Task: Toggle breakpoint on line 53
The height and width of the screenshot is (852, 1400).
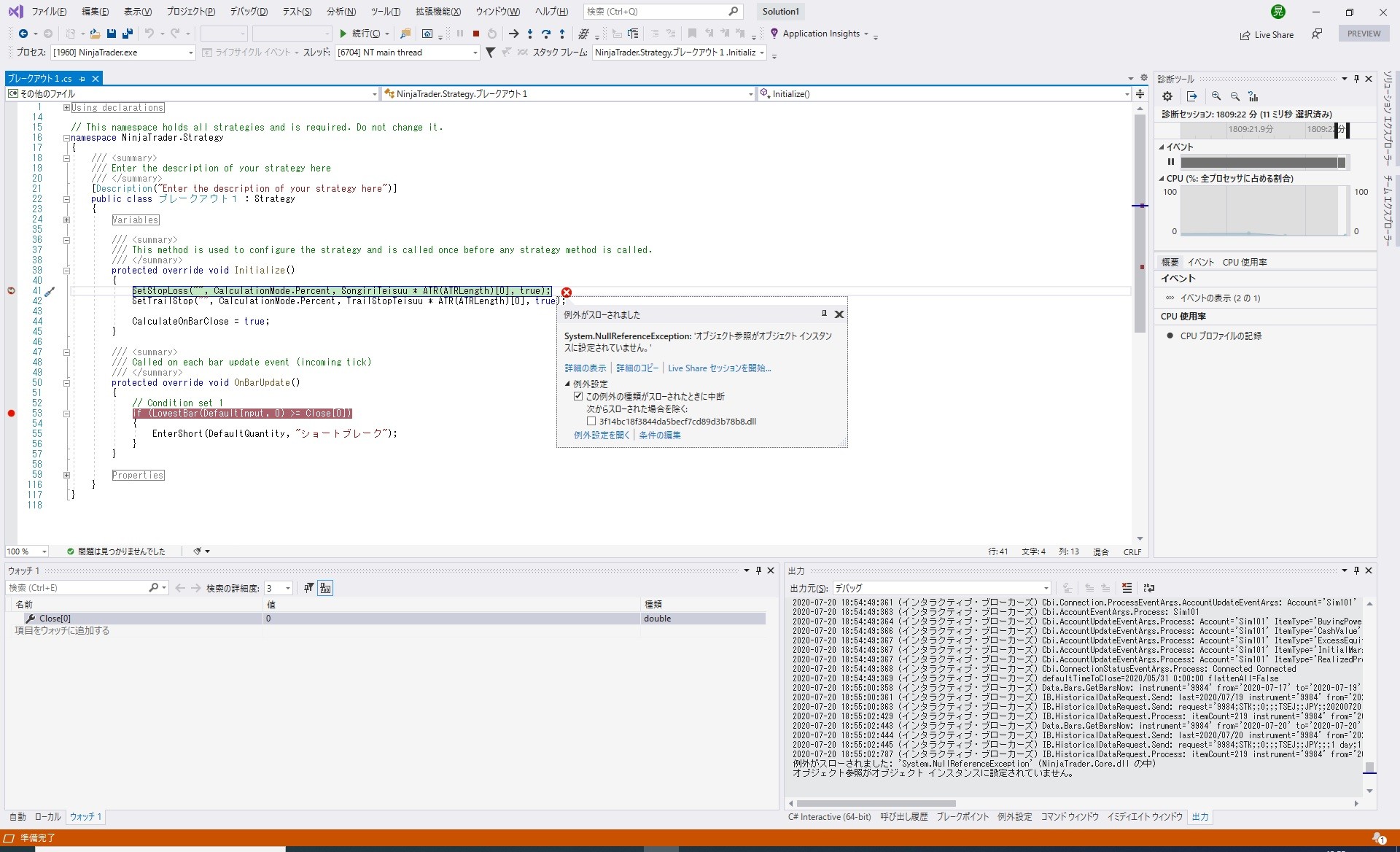Action: pyautogui.click(x=11, y=414)
